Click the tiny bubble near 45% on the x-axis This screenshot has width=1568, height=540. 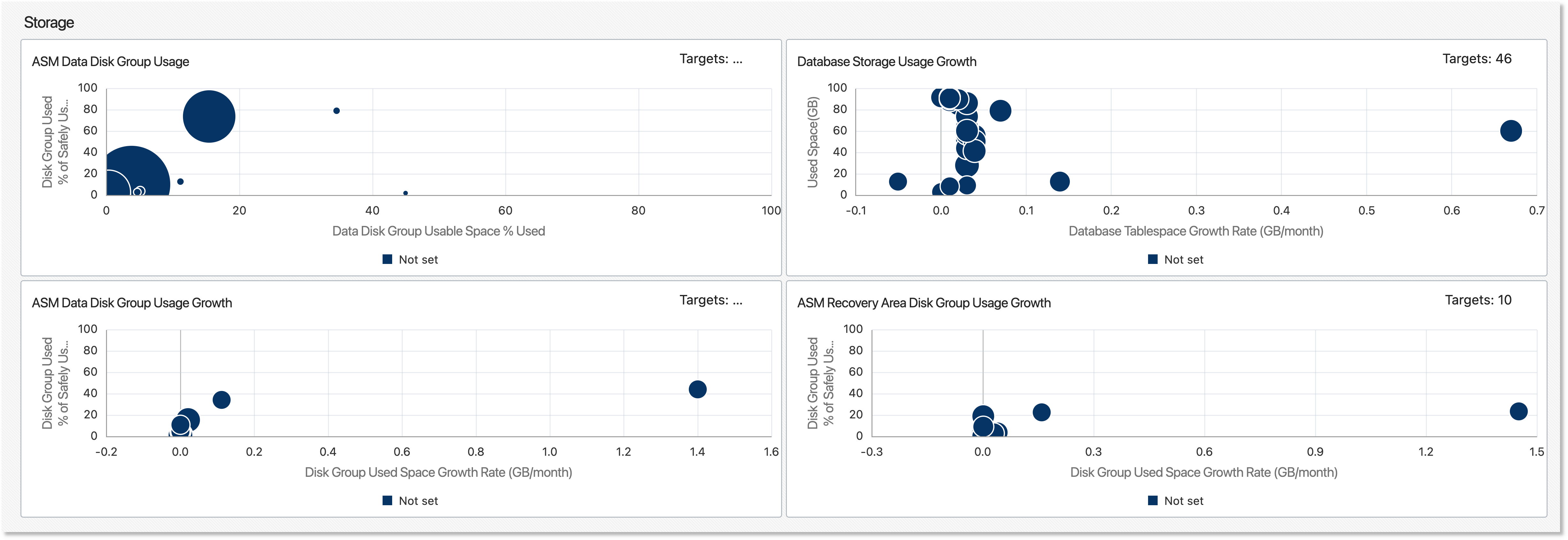click(405, 193)
